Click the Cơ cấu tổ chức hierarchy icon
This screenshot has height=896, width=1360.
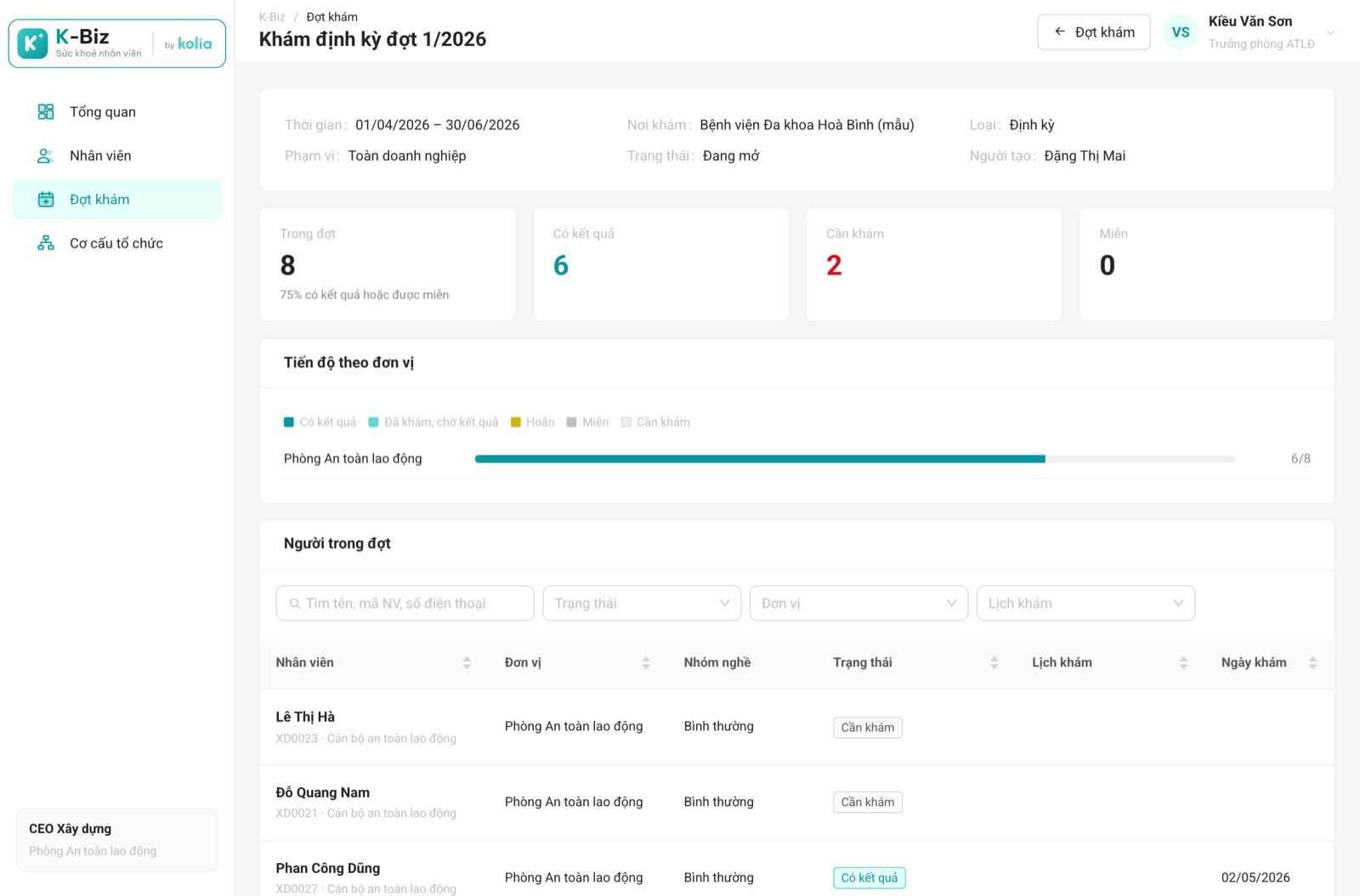[x=46, y=243]
